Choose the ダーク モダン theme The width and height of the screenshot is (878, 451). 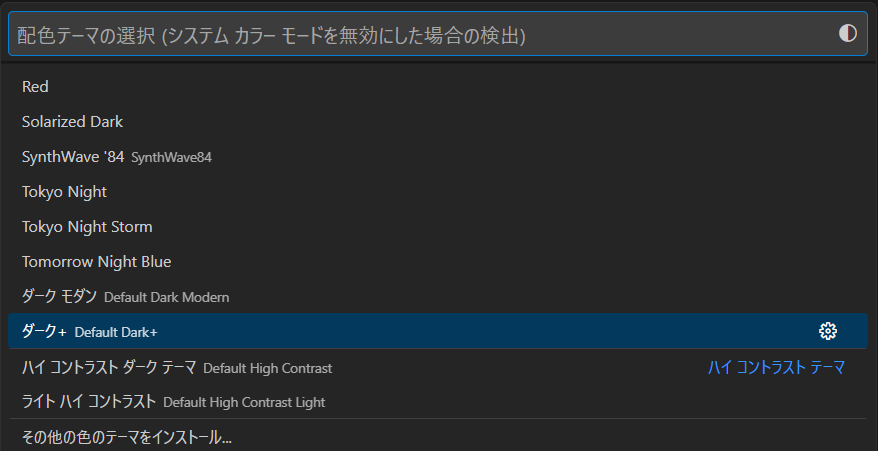[x=59, y=297]
